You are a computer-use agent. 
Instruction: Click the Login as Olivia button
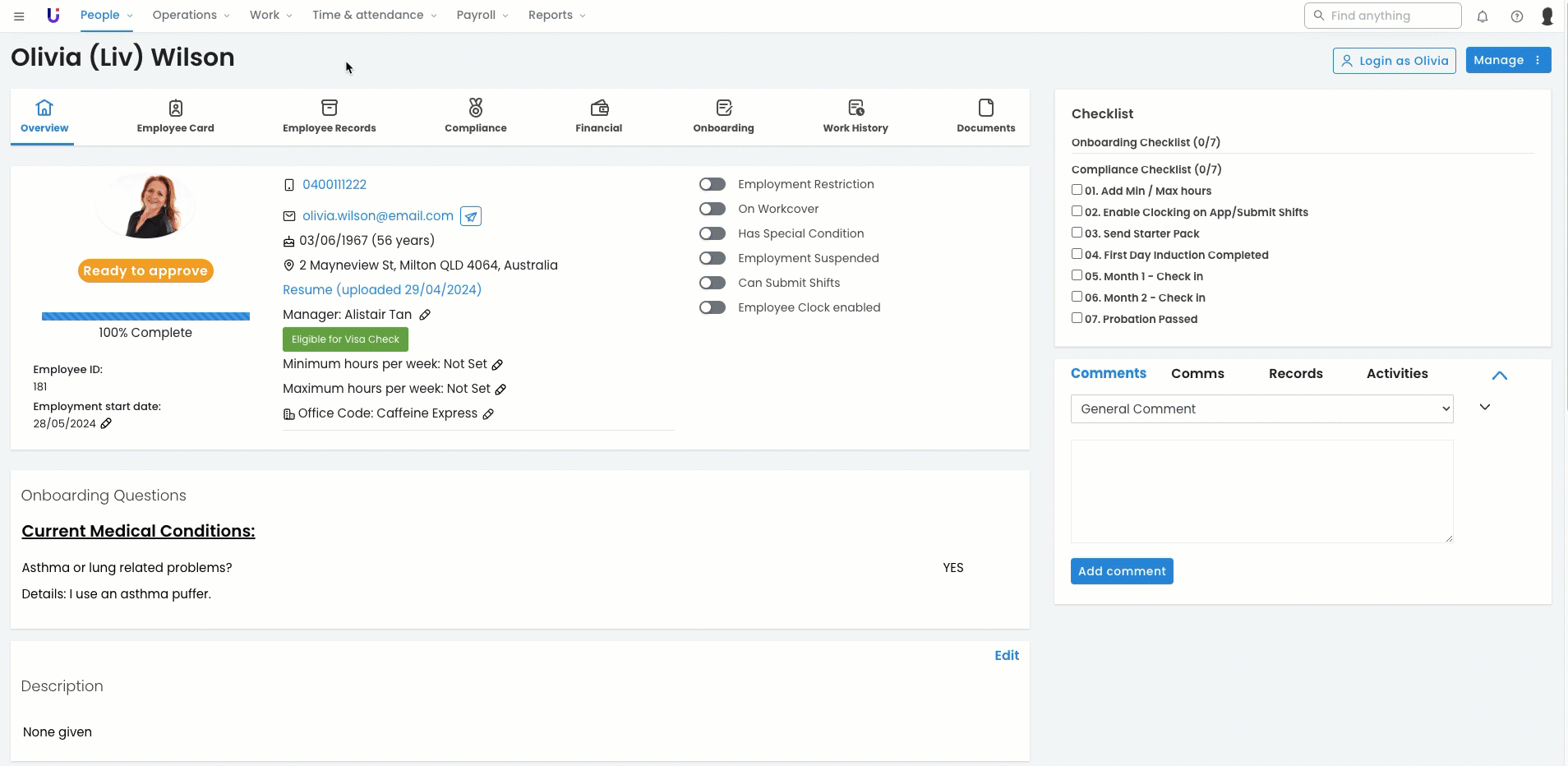1394,60
